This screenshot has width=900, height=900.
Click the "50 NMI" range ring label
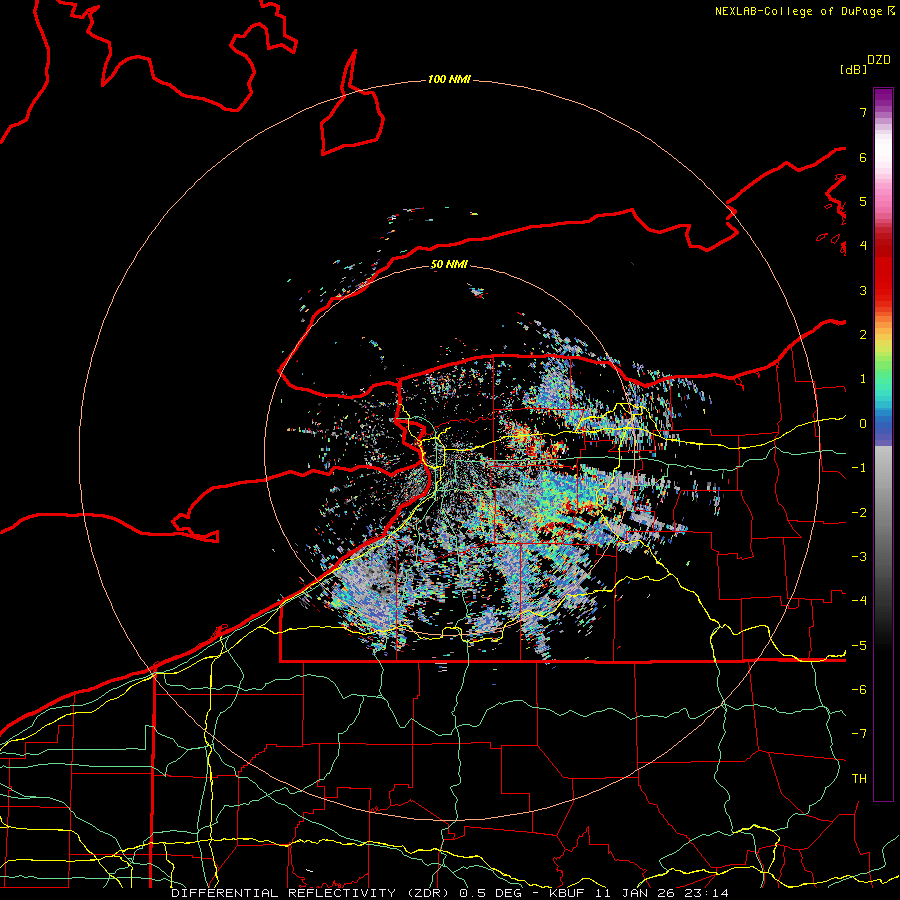tap(449, 264)
